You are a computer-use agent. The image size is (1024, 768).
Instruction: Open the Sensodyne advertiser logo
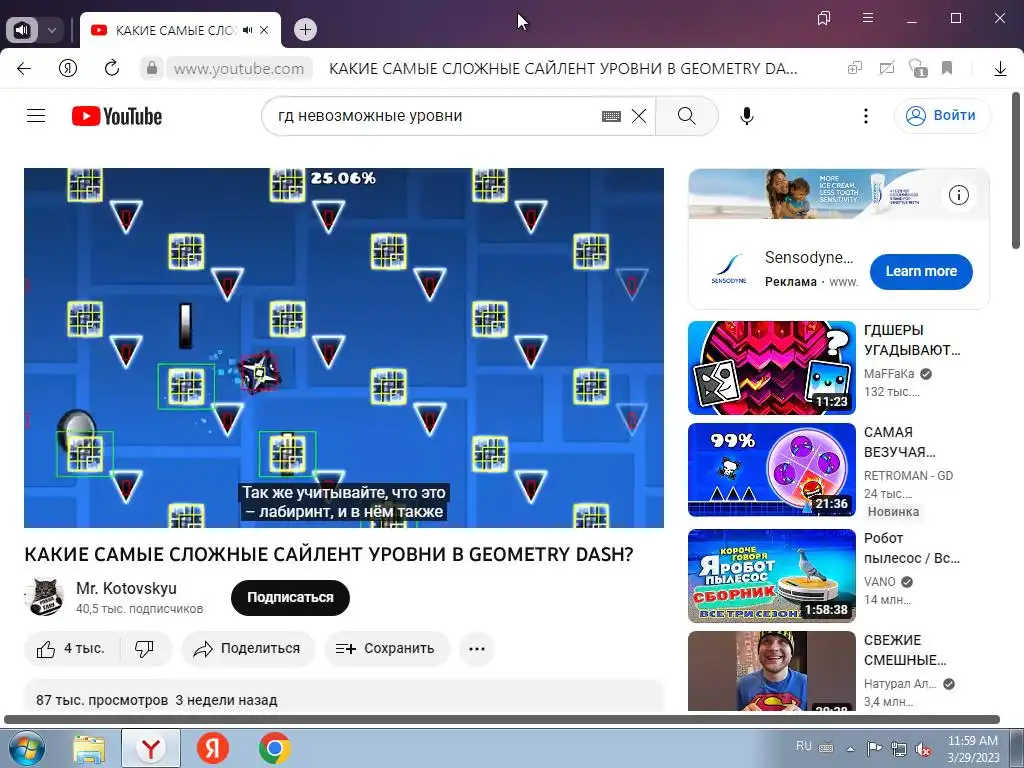pyautogui.click(x=729, y=268)
